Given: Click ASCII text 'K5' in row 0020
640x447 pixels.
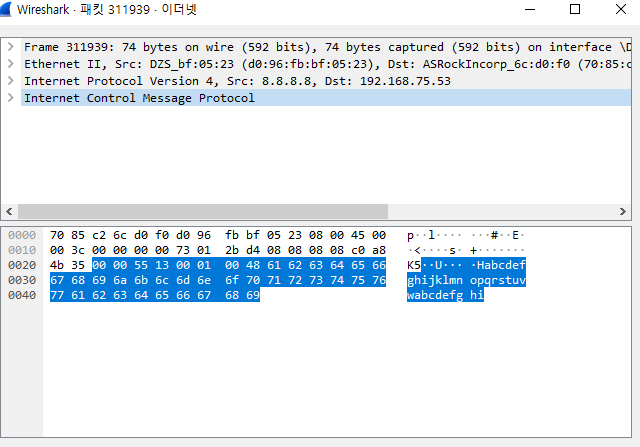Looking at the screenshot, I should tap(414, 265).
